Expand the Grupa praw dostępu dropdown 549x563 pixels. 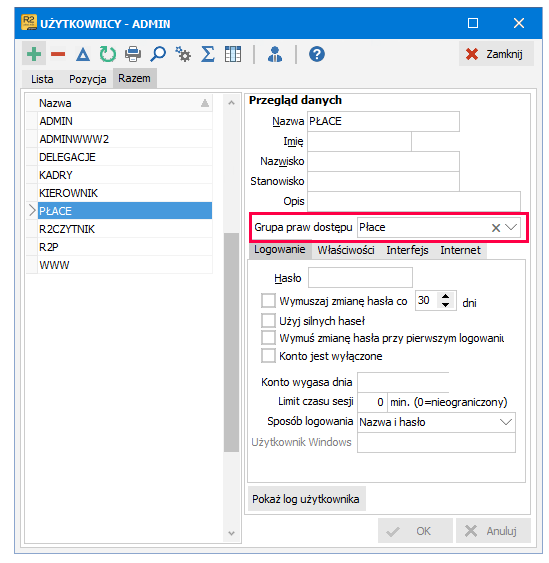(511, 227)
